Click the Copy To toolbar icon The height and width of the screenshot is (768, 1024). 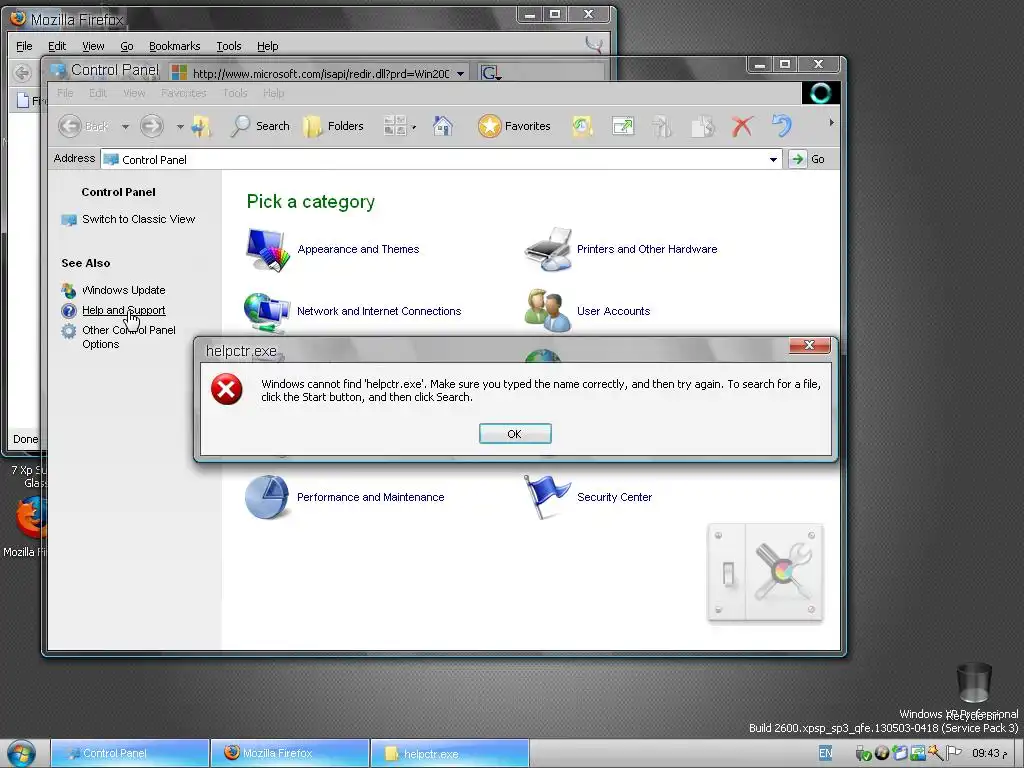703,126
